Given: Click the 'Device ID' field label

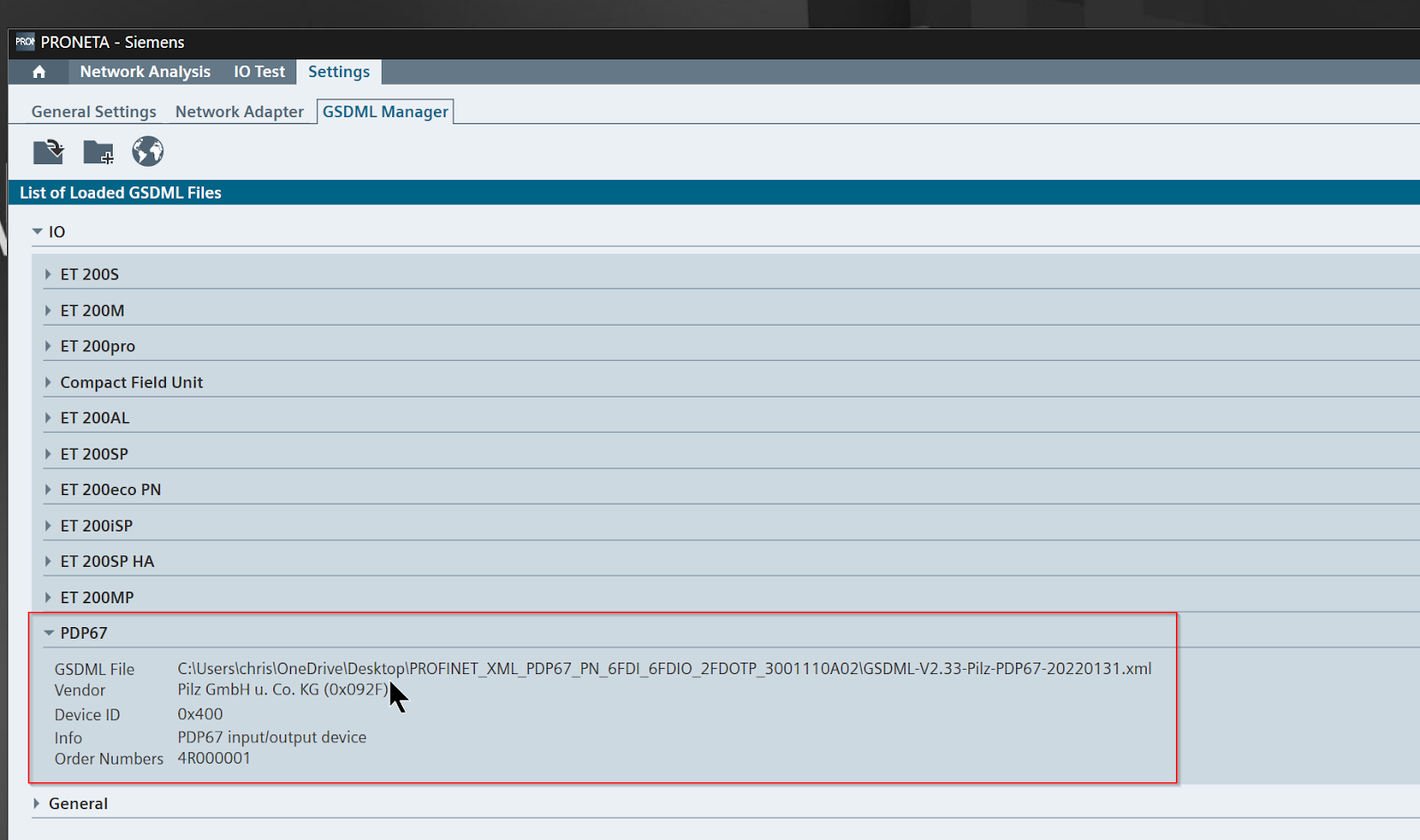Looking at the screenshot, I should (x=87, y=715).
